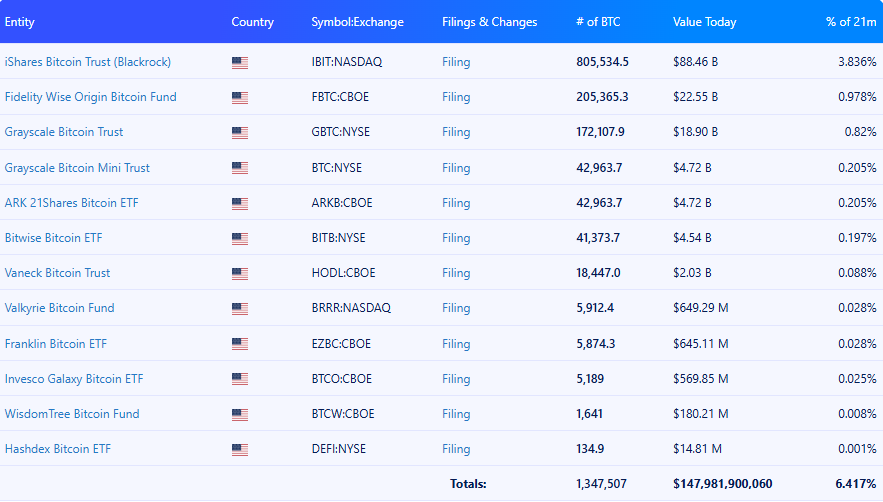Click the US flag in iShares Bitcoin Trust row

(240, 62)
